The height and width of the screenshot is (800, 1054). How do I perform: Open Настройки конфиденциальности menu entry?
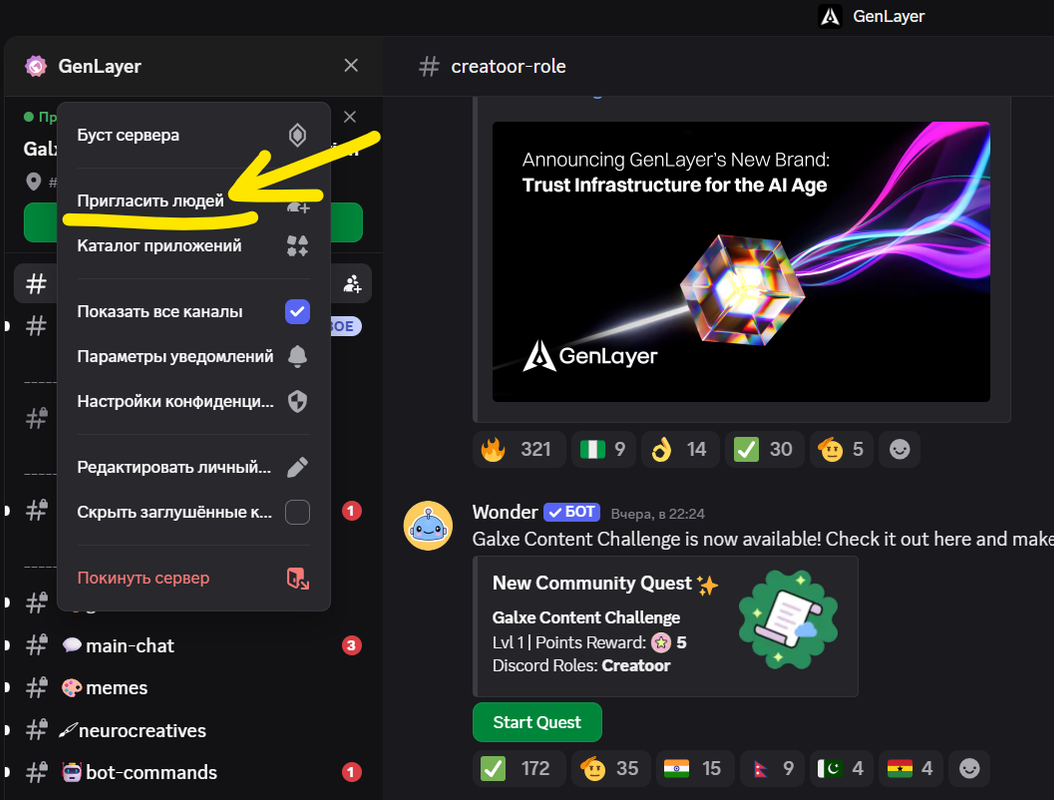click(x=194, y=401)
